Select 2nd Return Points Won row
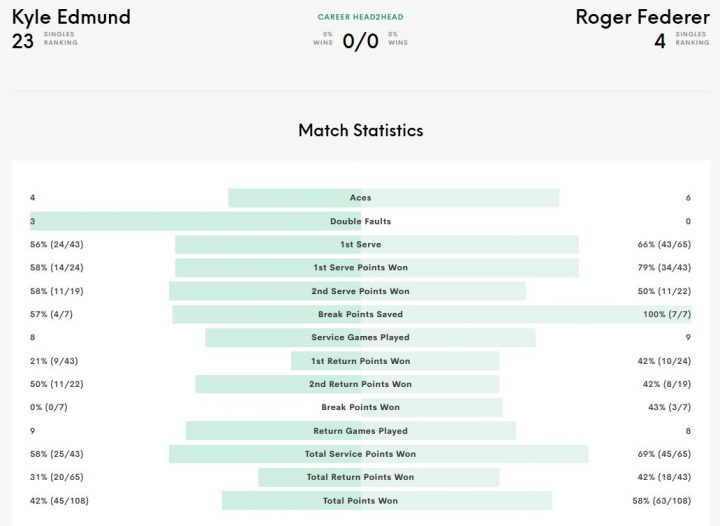This screenshot has width=720, height=526. point(360,384)
